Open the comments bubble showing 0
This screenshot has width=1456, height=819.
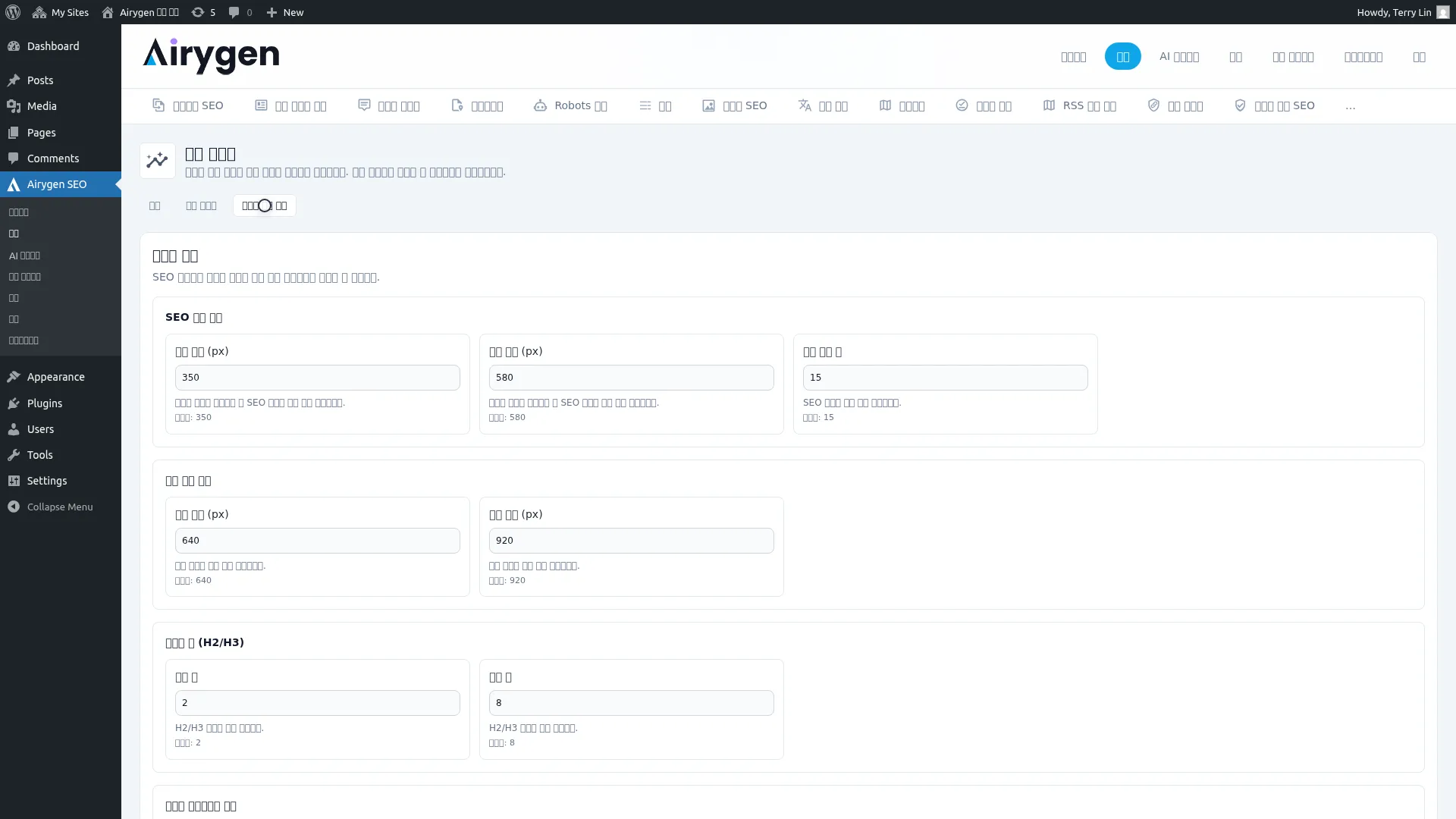coord(240,12)
